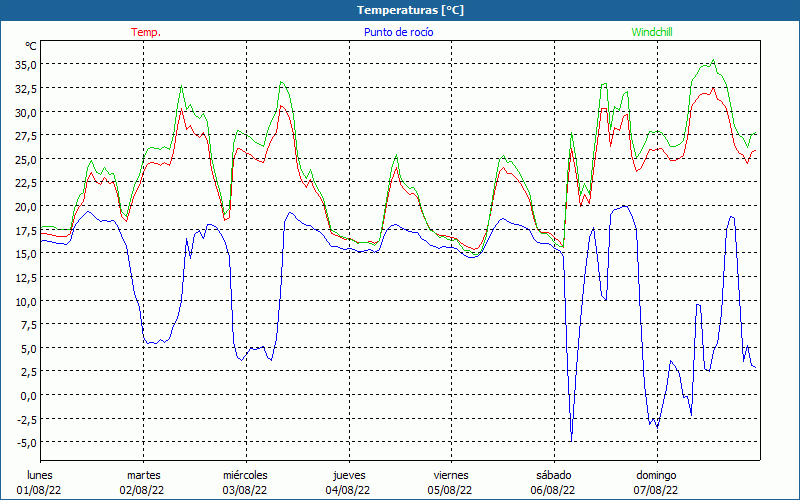This screenshot has height=500, width=800.
Task: Click the 25,0 y-axis value
Action: click(26, 159)
